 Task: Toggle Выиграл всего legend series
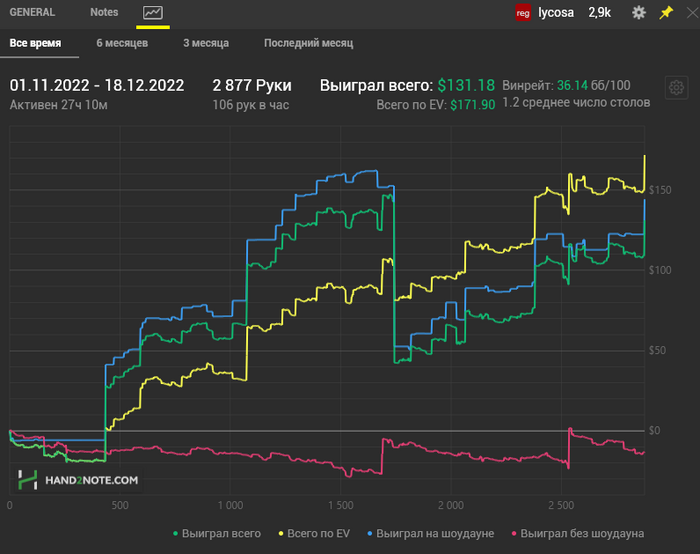(217, 533)
